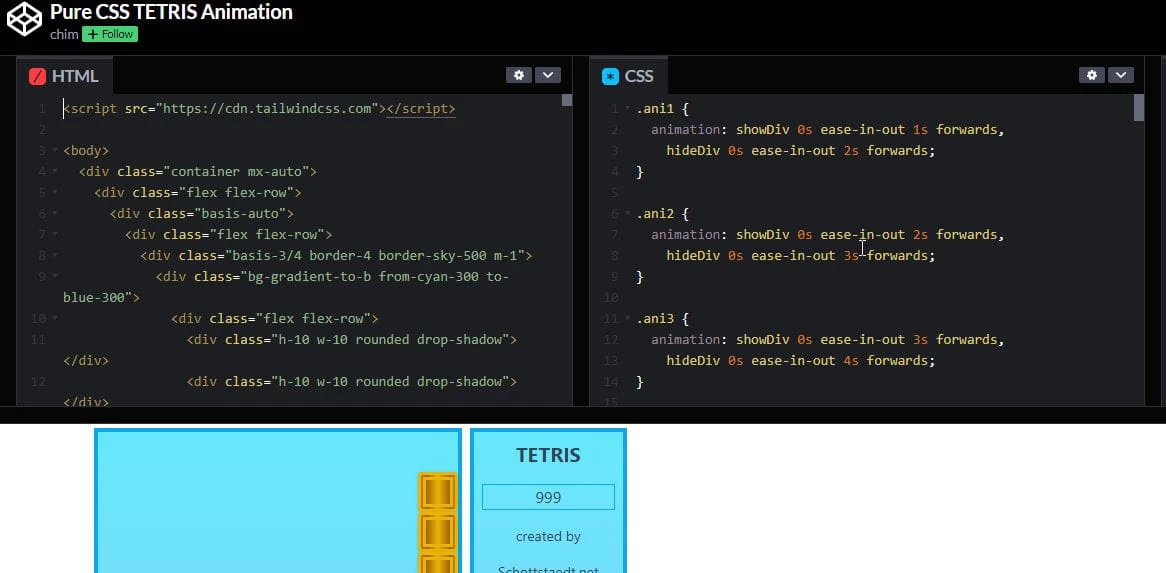Click the Pure CSS TETRIS Animation title
Viewport: 1166px width, 573px height.
[x=171, y=12]
